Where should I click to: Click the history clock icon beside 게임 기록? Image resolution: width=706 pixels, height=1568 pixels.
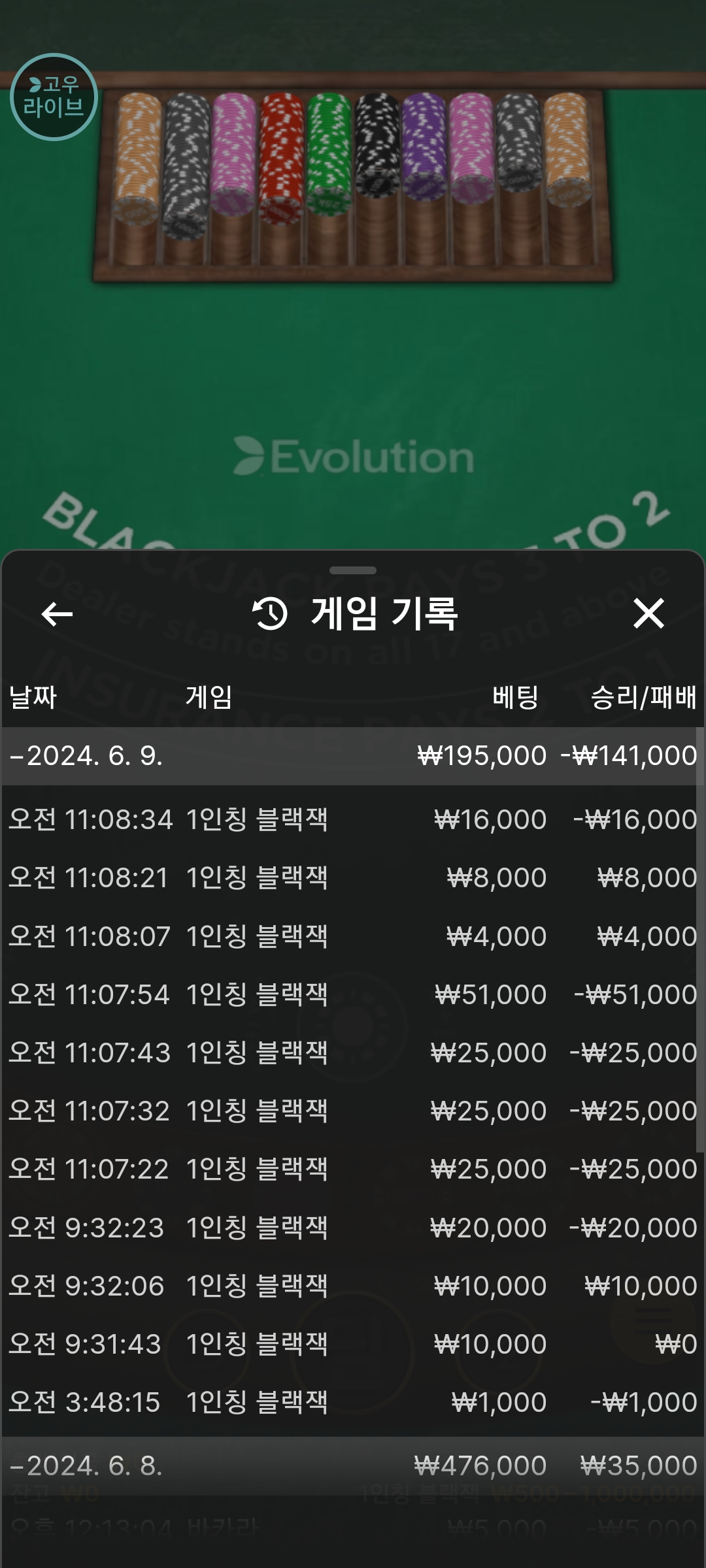tap(270, 613)
